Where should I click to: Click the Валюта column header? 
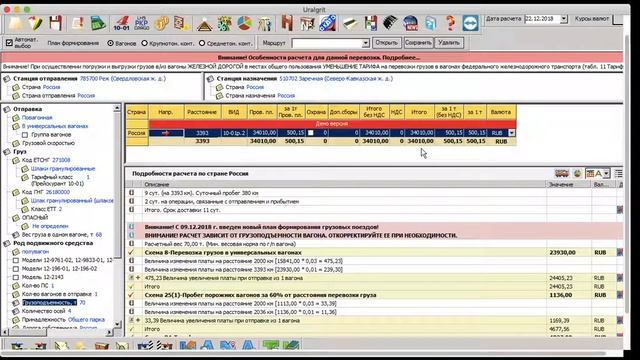501,112
